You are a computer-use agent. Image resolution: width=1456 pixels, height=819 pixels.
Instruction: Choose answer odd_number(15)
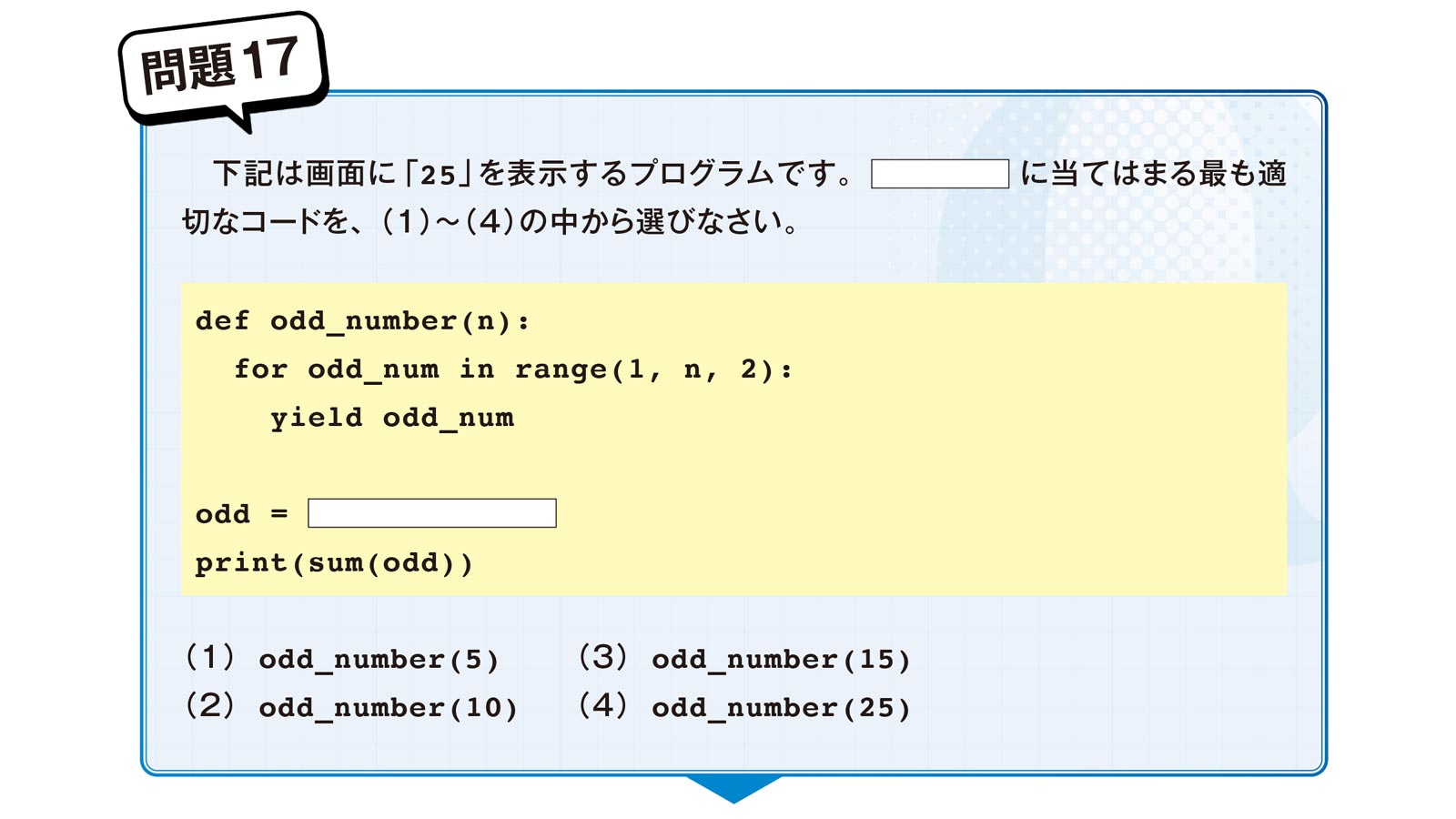point(781,660)
